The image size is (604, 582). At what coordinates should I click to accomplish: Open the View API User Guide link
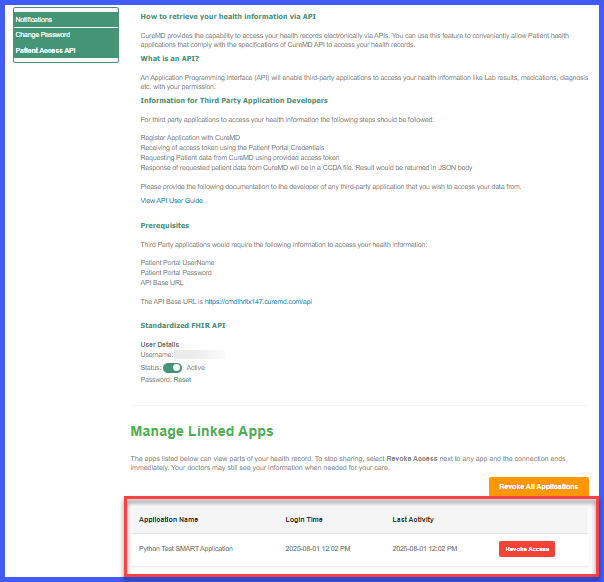[x=171, y=201]
